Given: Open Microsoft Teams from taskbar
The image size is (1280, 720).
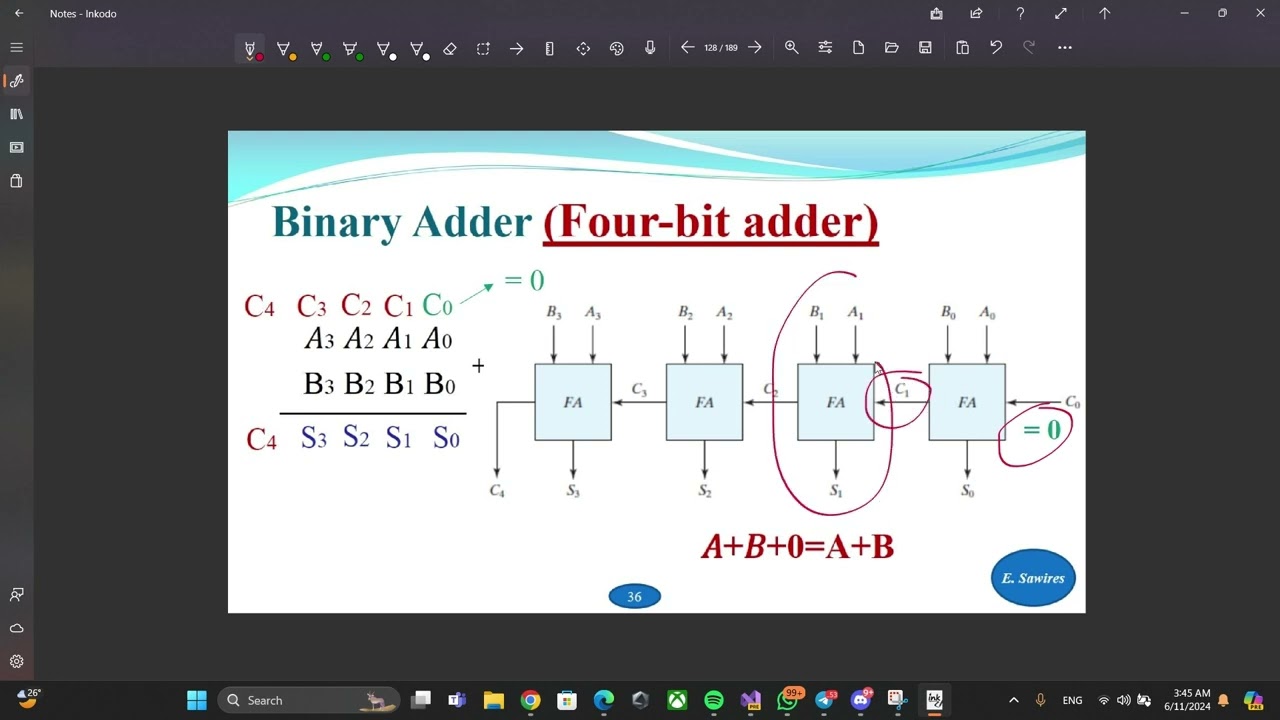Looking at the screenshot, I should tap(457, 700).
